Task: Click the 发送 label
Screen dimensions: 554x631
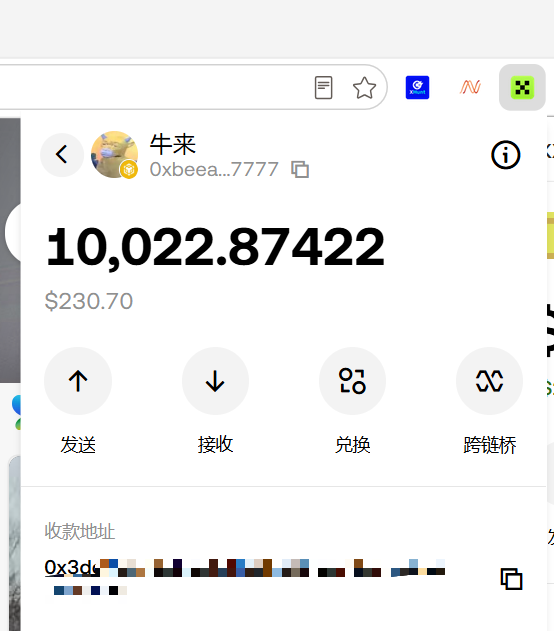Action: [78, 445]
